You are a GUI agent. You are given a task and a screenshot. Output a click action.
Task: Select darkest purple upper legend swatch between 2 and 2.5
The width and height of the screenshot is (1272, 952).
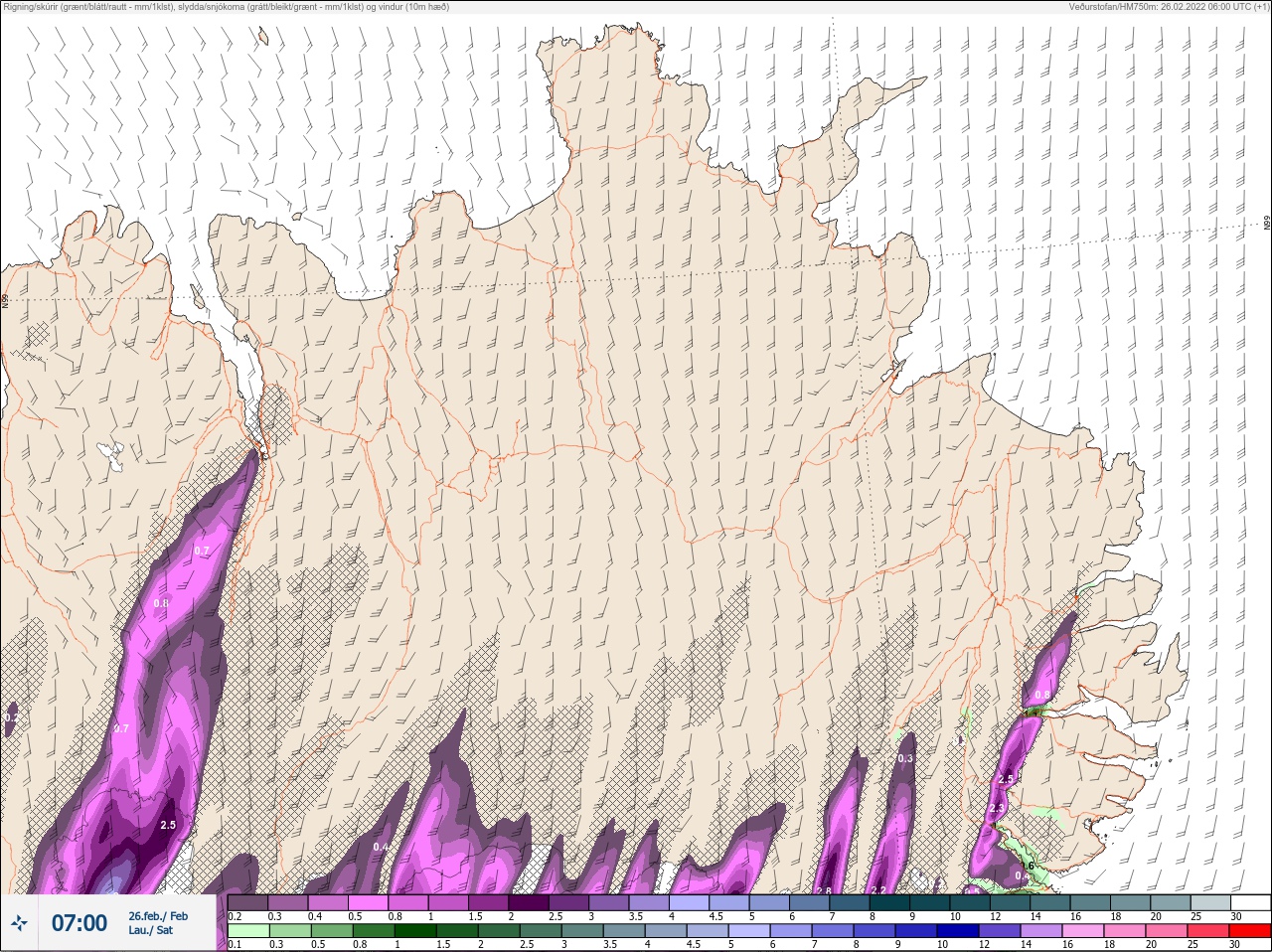pos(528,902)
